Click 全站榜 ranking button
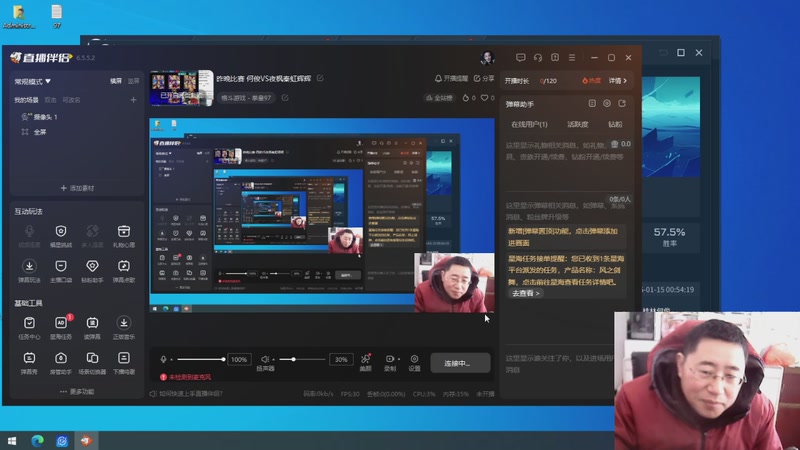 tap(439, 97)
